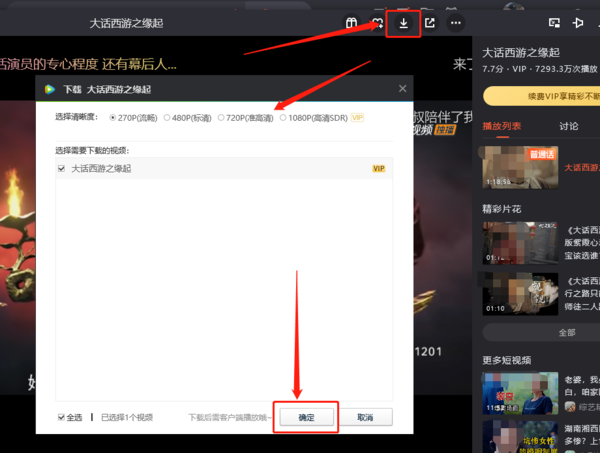Click the 更多短视频 section heading

[506, 360]
